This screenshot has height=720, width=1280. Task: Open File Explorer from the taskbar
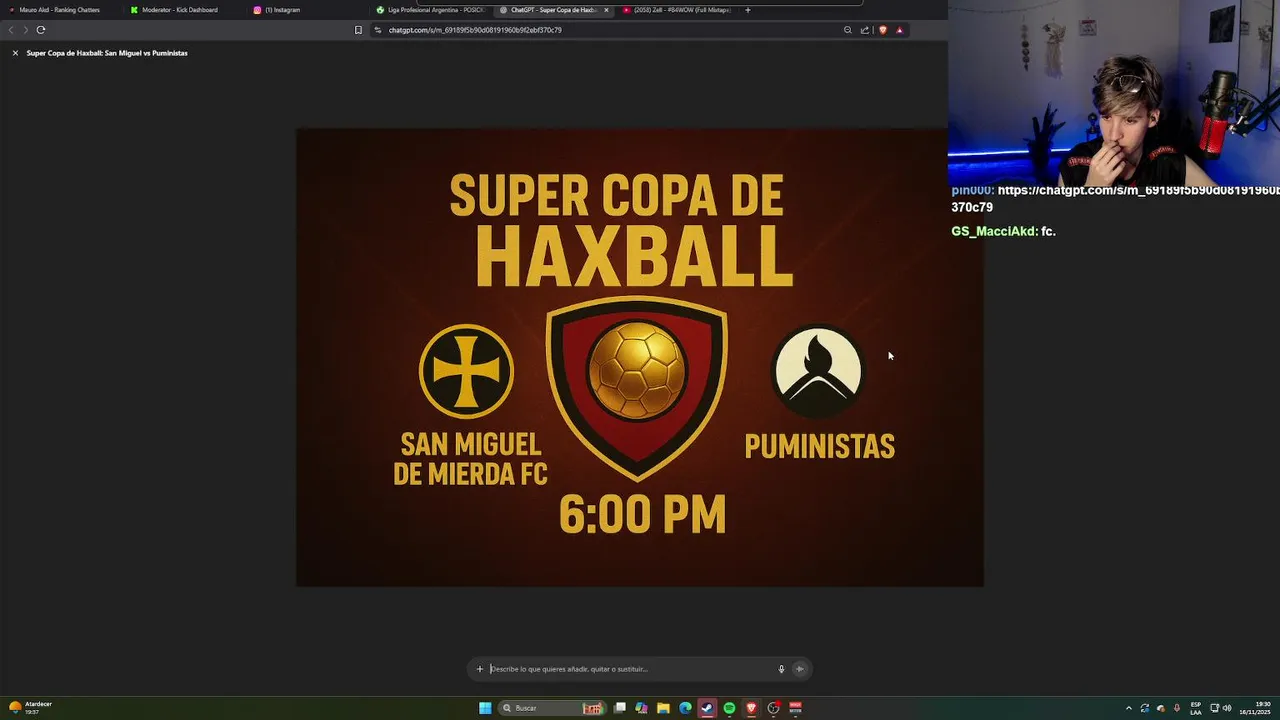click(663, 708)
